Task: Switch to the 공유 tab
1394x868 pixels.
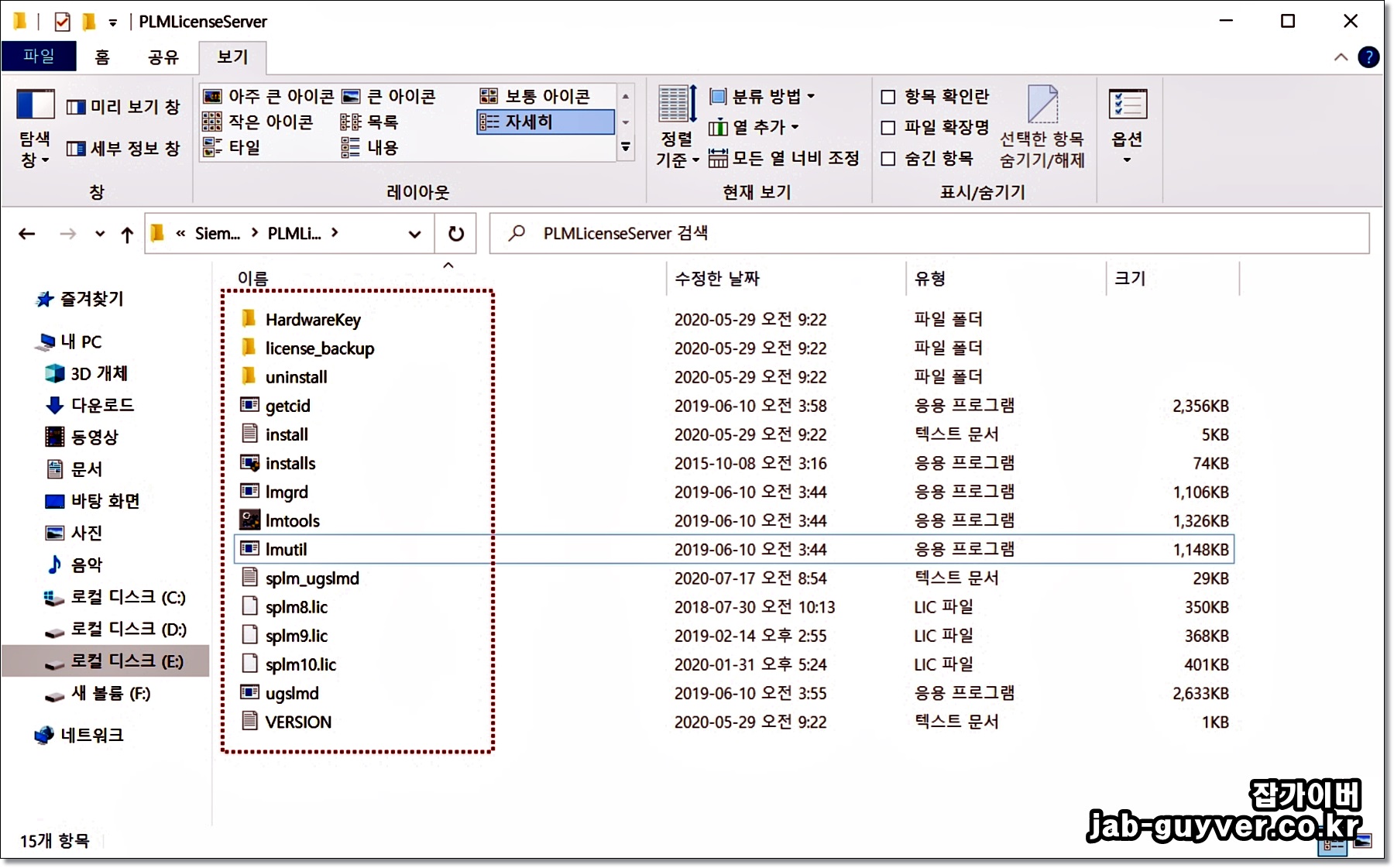Action: coord(163,57)
